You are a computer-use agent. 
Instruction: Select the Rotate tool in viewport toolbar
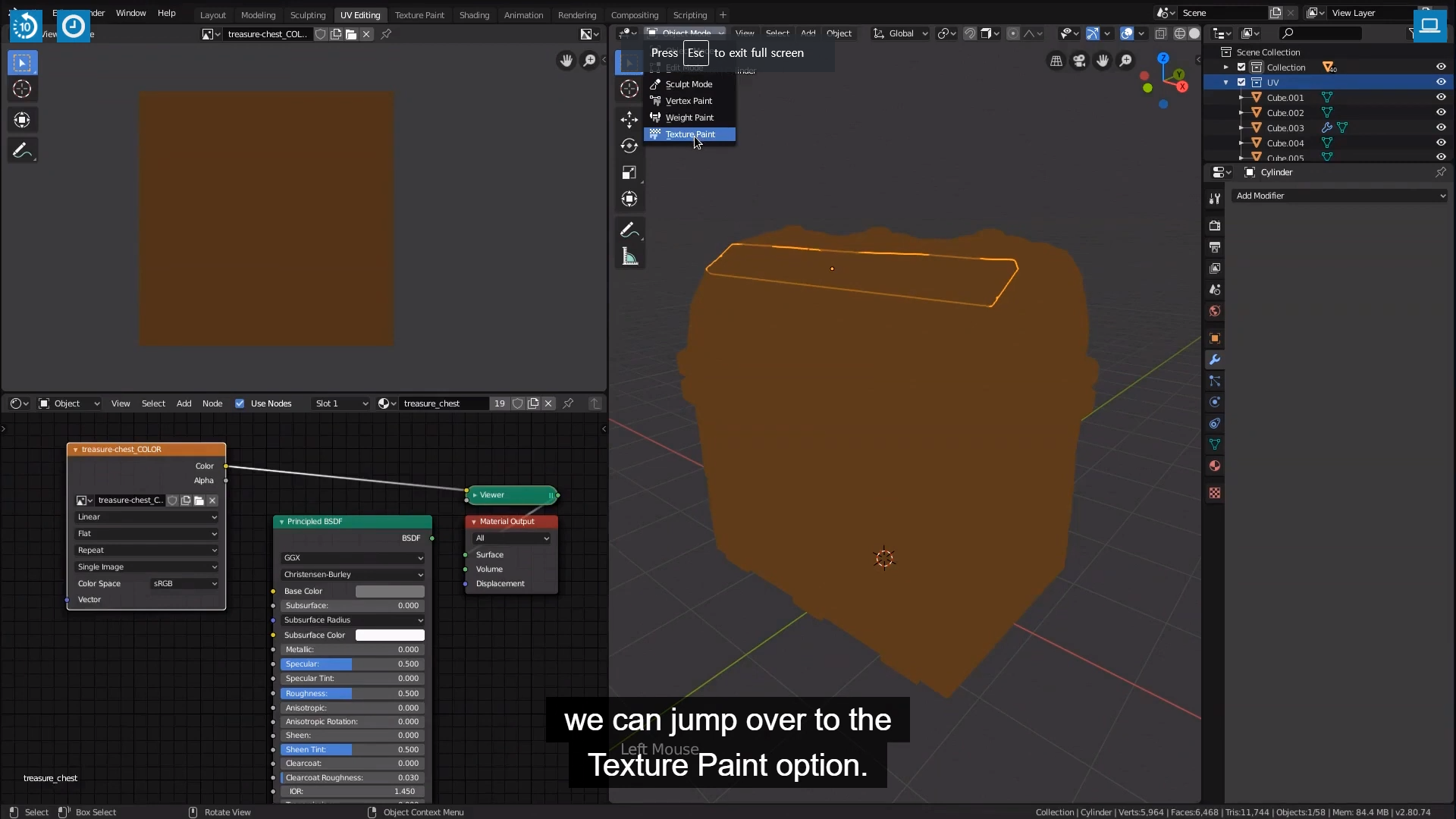click(x=629, y=146)
